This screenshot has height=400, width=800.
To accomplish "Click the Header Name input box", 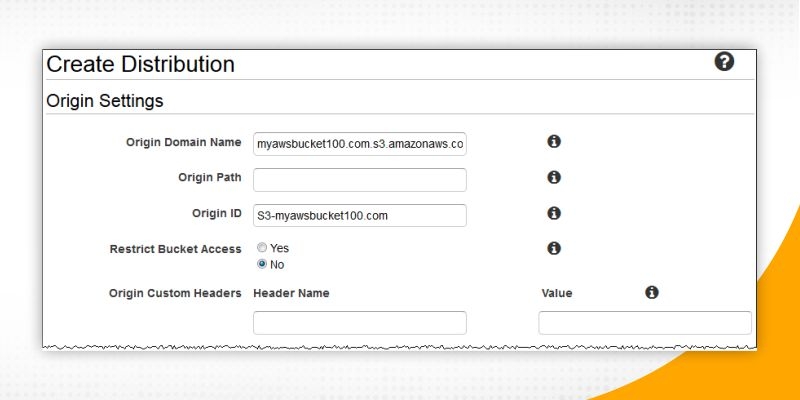I will coord(360,323).
